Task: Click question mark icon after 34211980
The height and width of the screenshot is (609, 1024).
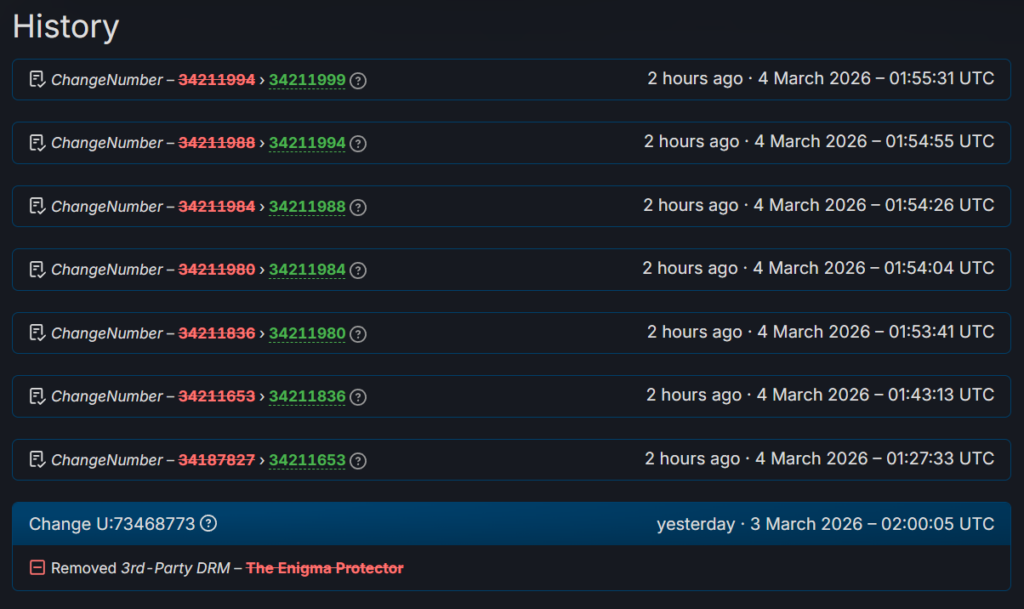Action: 358,334
